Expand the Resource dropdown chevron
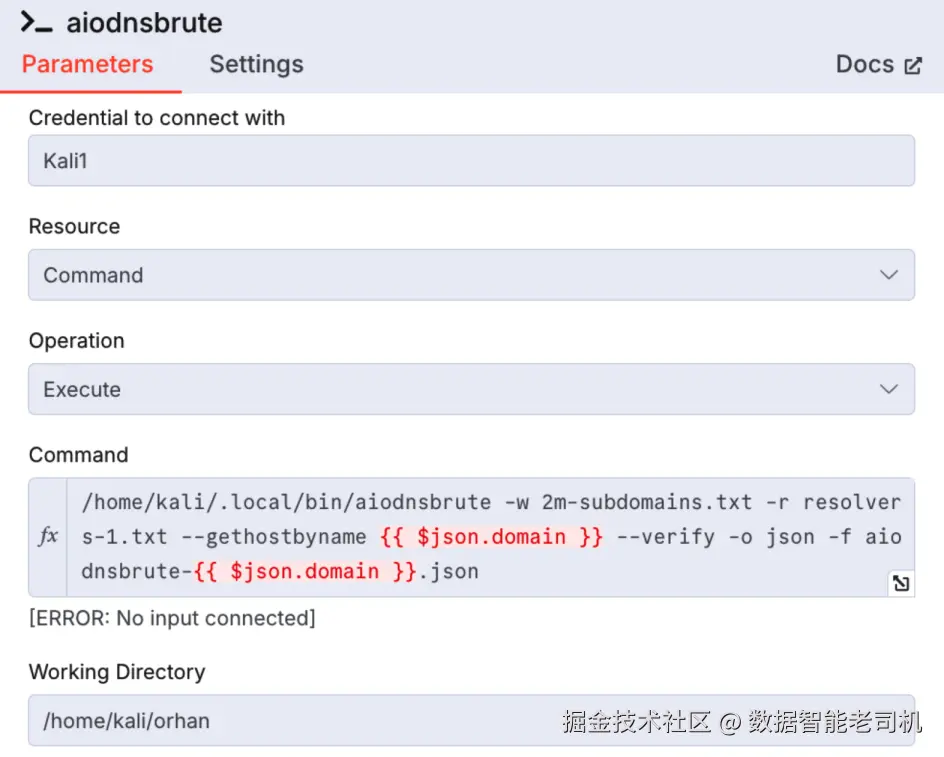This screenshot has width=944, height=757. click(888, 275)
